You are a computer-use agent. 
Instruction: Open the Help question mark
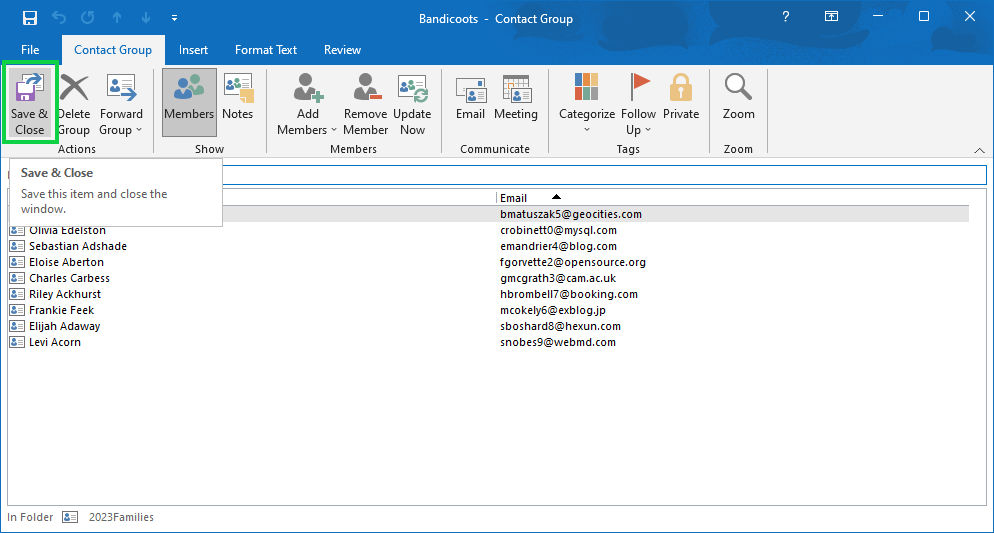[785, 17]
